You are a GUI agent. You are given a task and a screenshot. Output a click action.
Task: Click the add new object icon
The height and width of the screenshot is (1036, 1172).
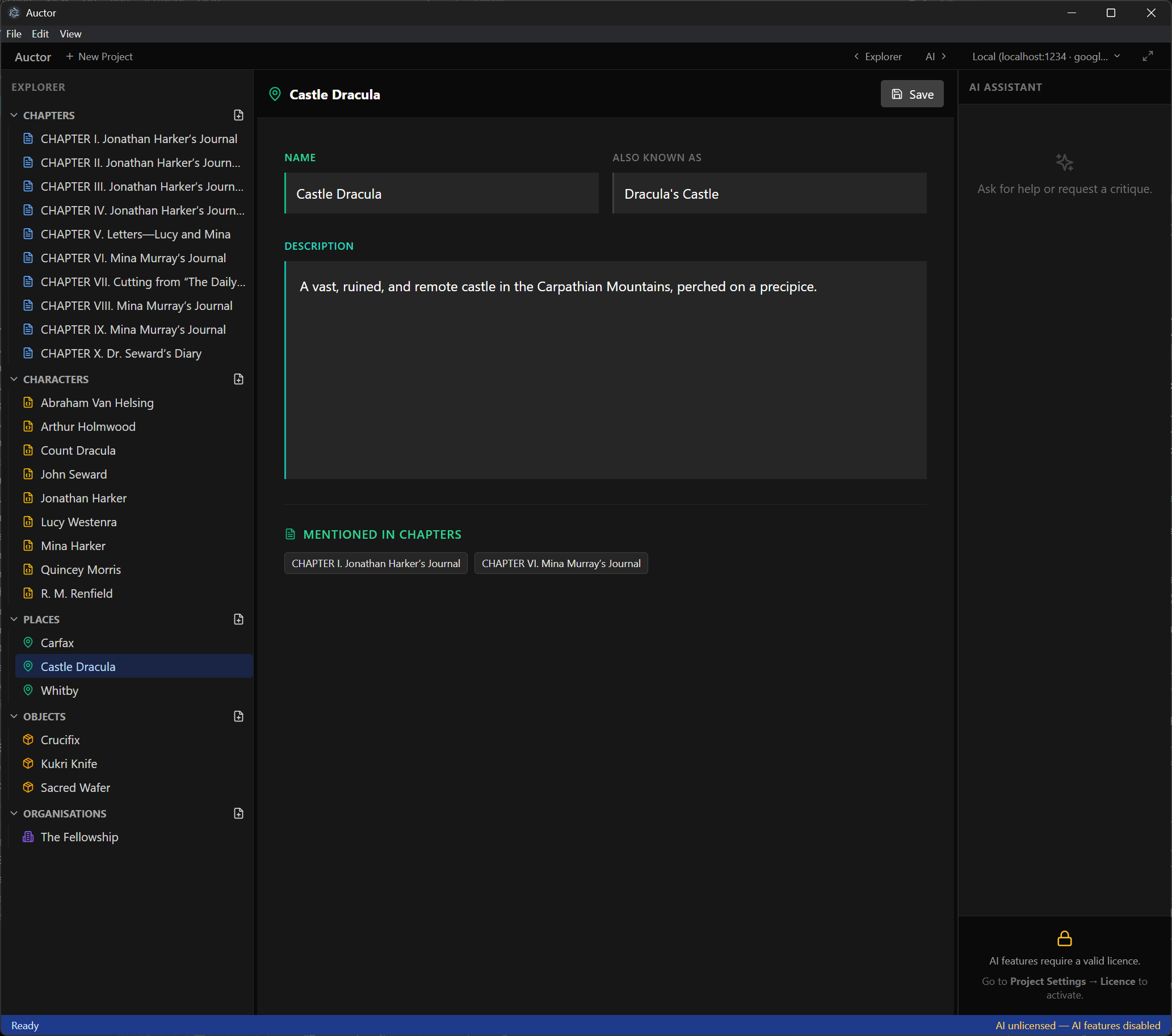238,716
